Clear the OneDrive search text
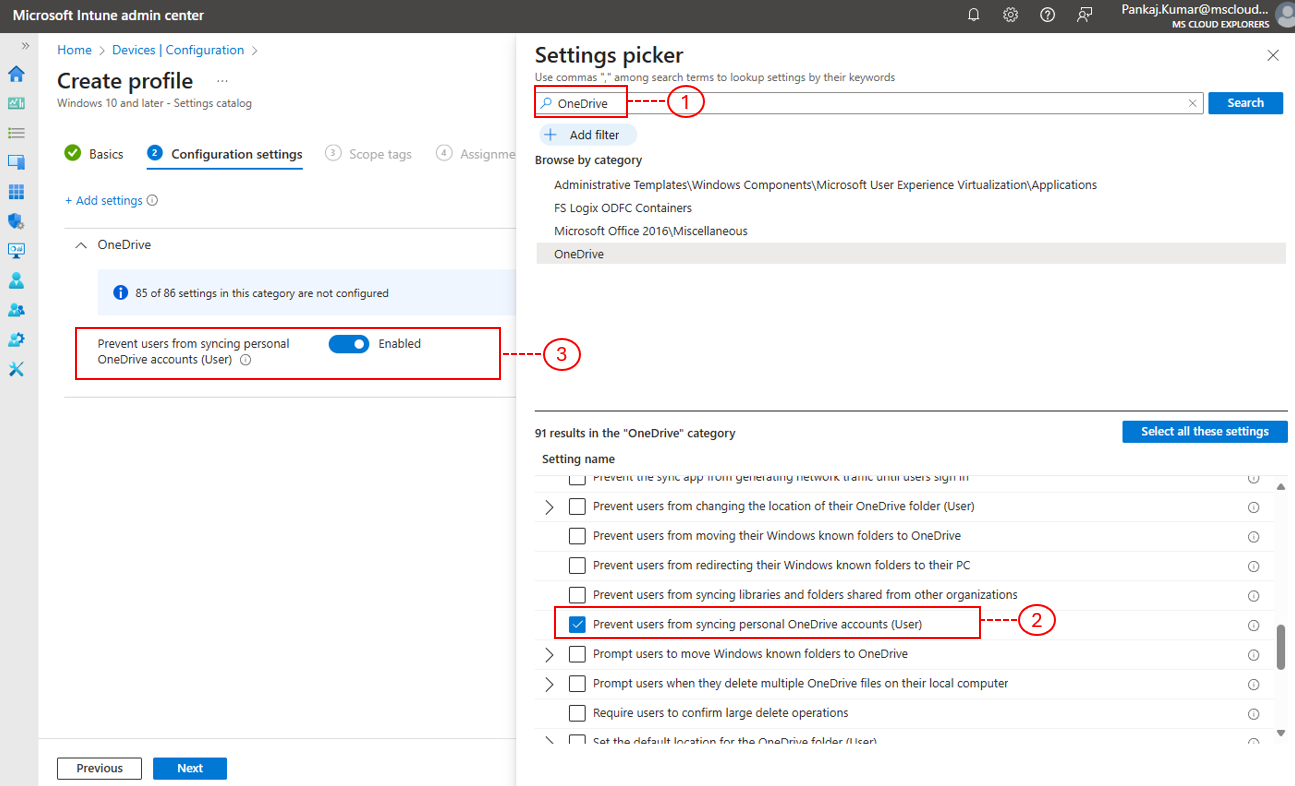 1192,103
